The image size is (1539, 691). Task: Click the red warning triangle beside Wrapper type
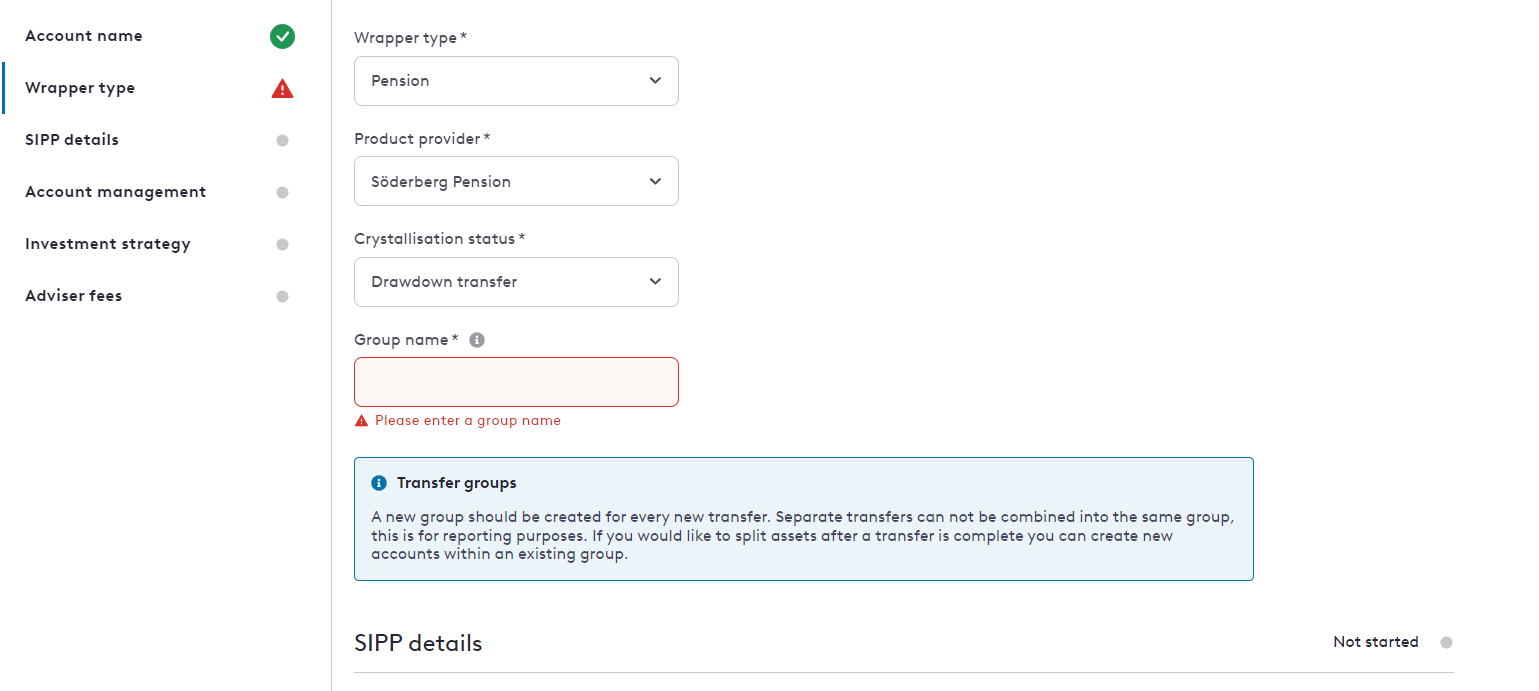tap(282, 89)
